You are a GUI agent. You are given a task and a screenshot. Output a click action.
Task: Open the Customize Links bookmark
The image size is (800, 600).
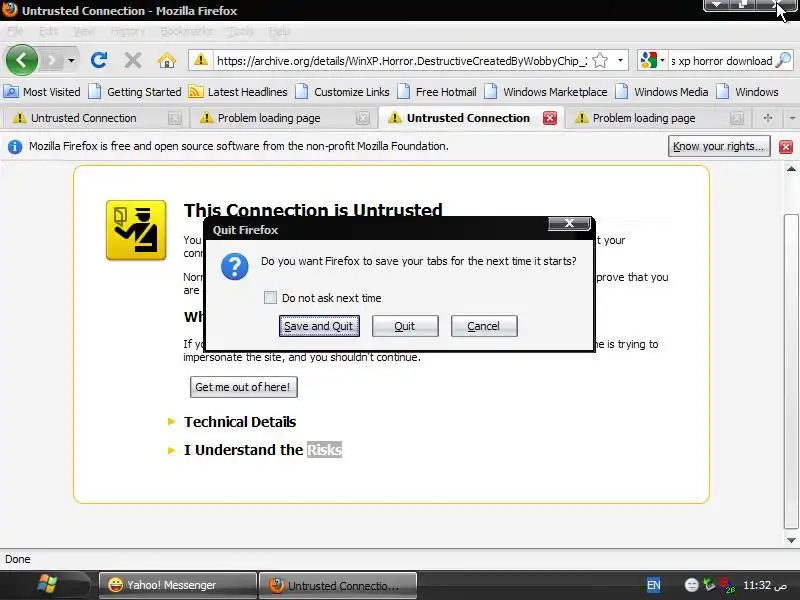342,92
